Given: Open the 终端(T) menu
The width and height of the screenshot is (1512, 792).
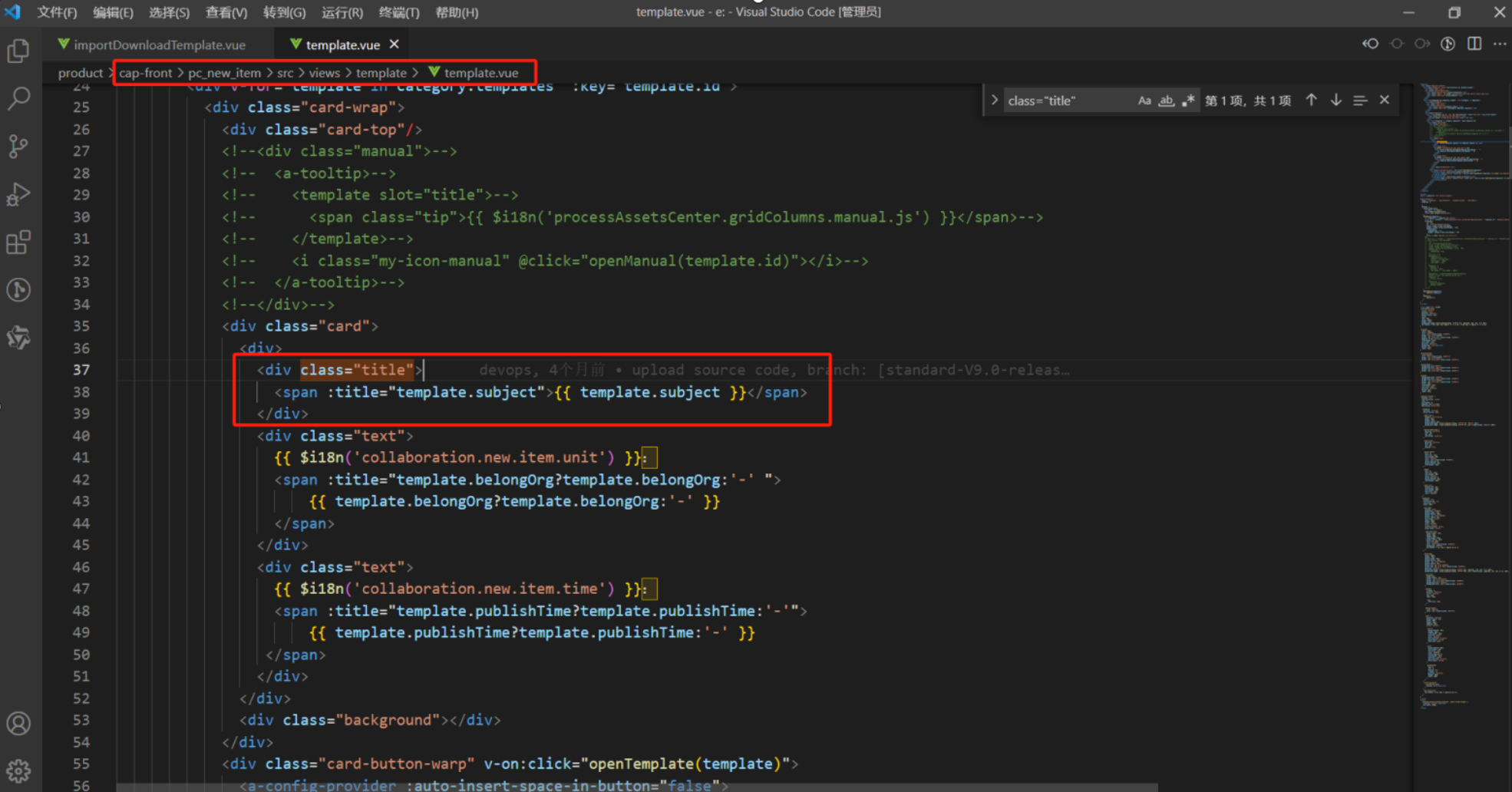Looking at the screenshot, I should [x=399, y=12].
